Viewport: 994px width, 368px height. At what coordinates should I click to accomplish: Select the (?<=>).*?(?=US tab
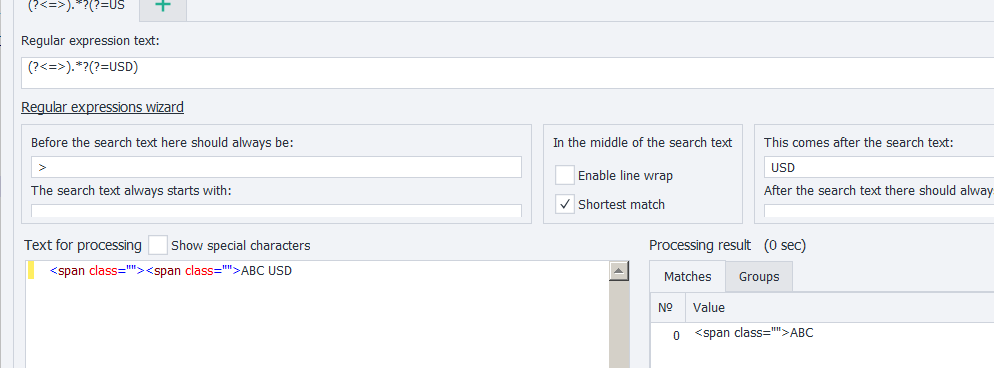(x=76, y=7)
